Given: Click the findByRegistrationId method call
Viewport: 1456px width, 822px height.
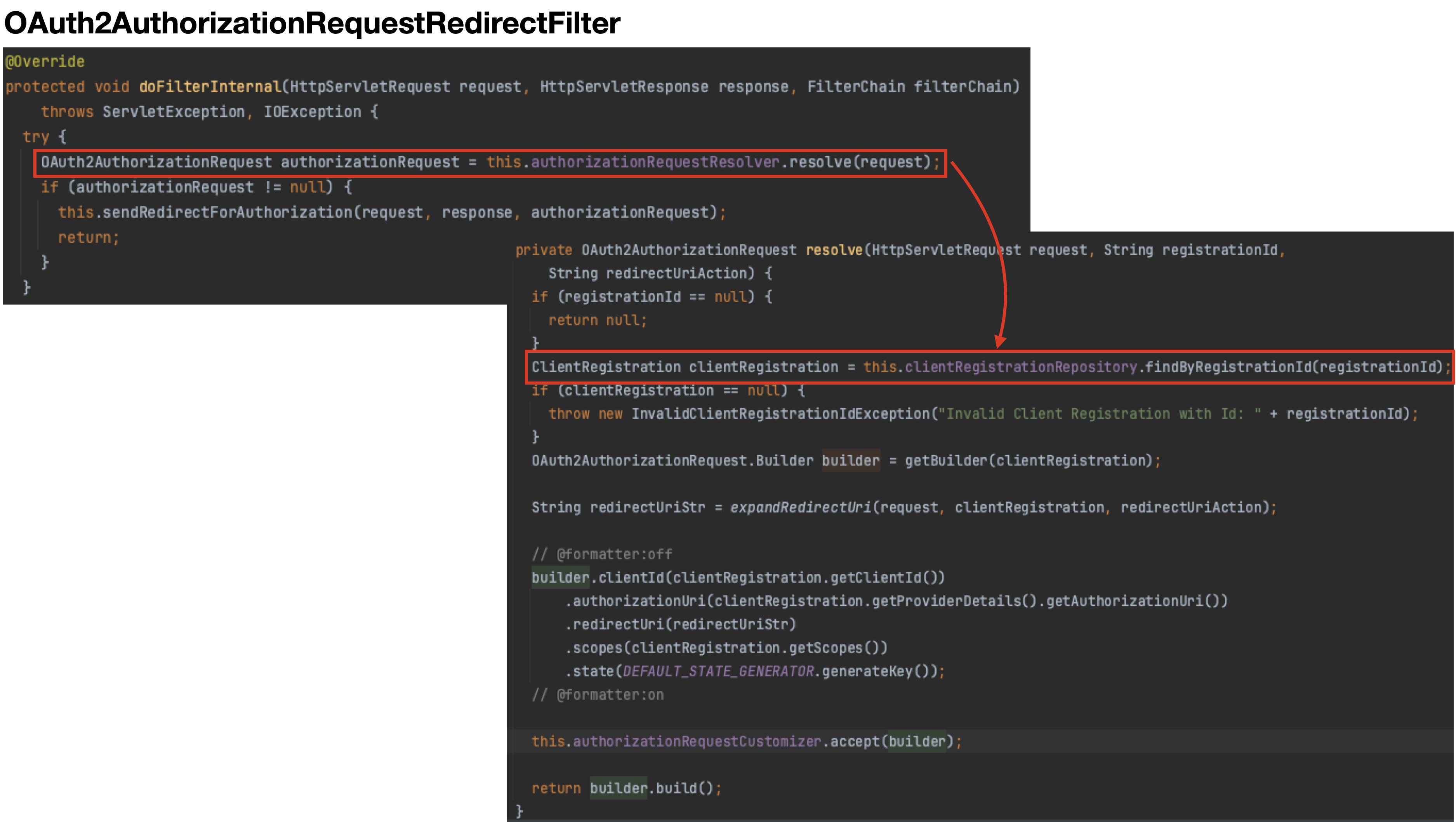Looking at the screenshot, I should (1228, 367).
